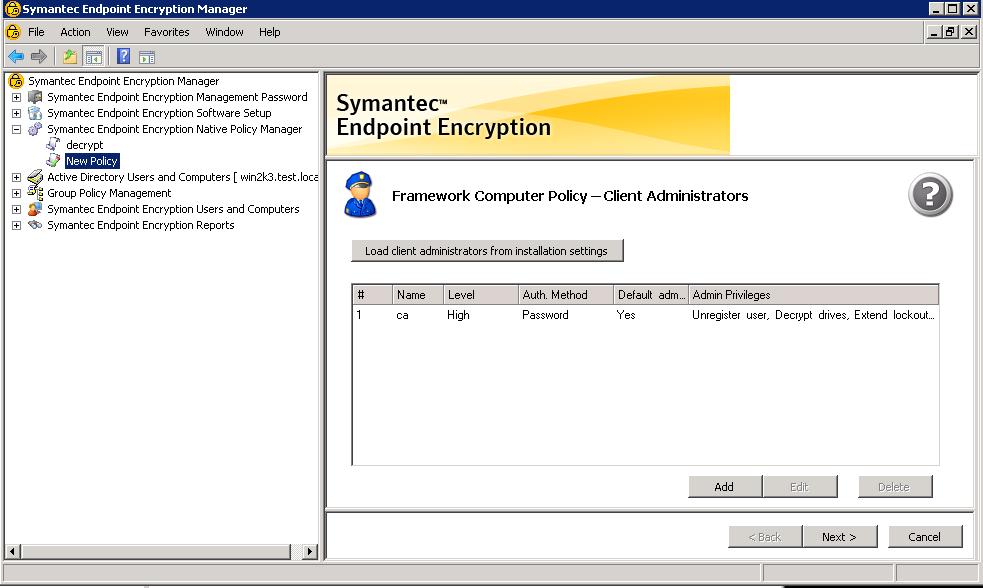983x588 pixels.
Task: Open the Action menu
Action: pos(75,32)
